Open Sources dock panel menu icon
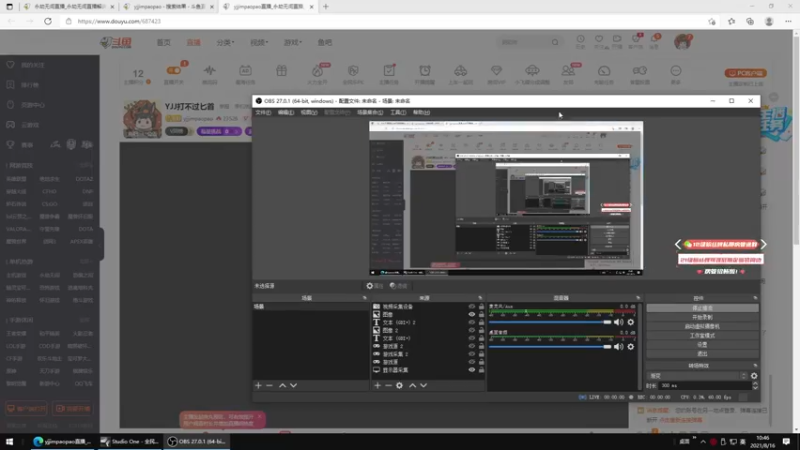This screenshot has height=450, width=800. click(x=480, y=298)
